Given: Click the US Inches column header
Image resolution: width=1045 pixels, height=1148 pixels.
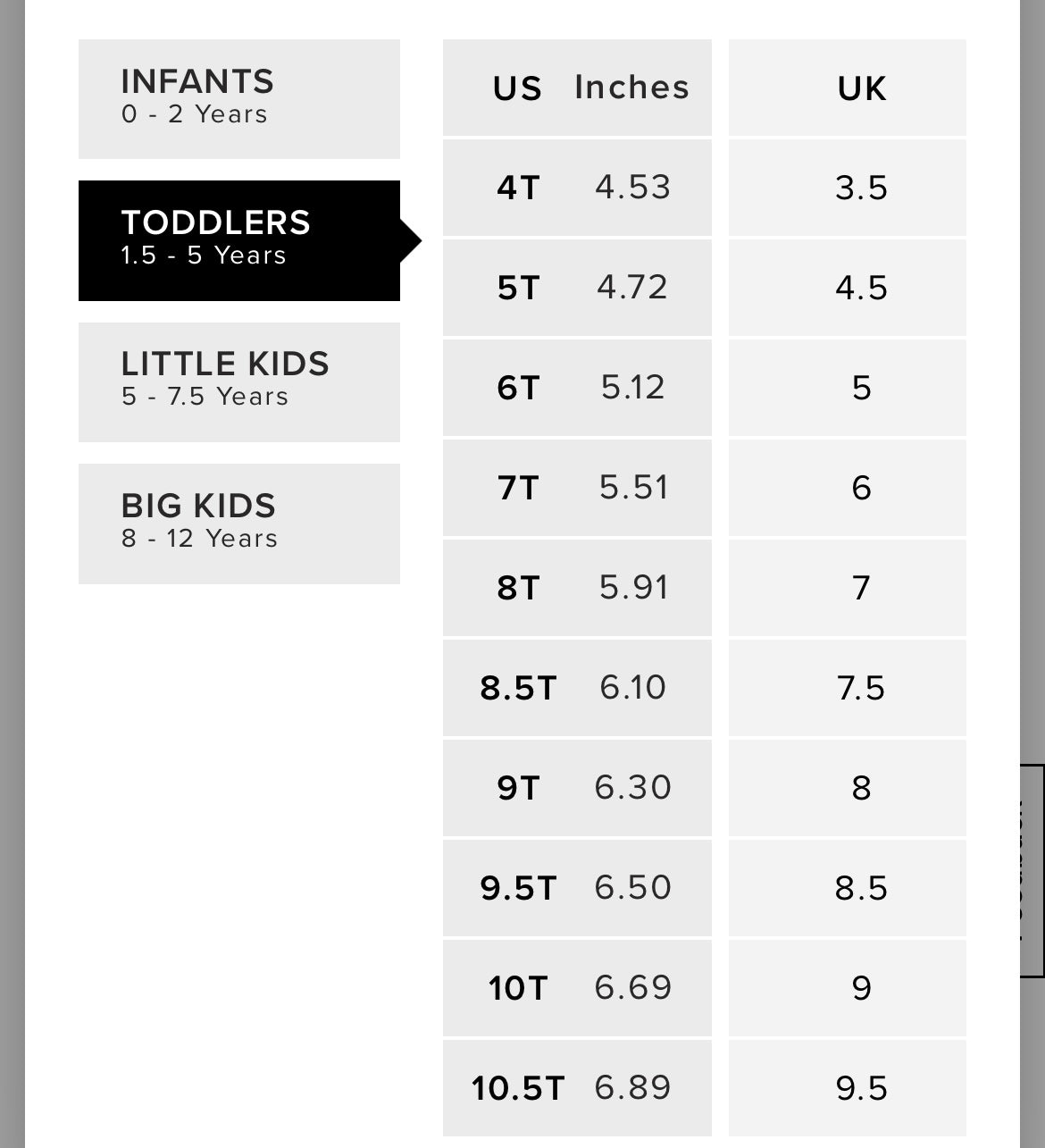Looking at the screenshot, I should click(x=577, y=88).
